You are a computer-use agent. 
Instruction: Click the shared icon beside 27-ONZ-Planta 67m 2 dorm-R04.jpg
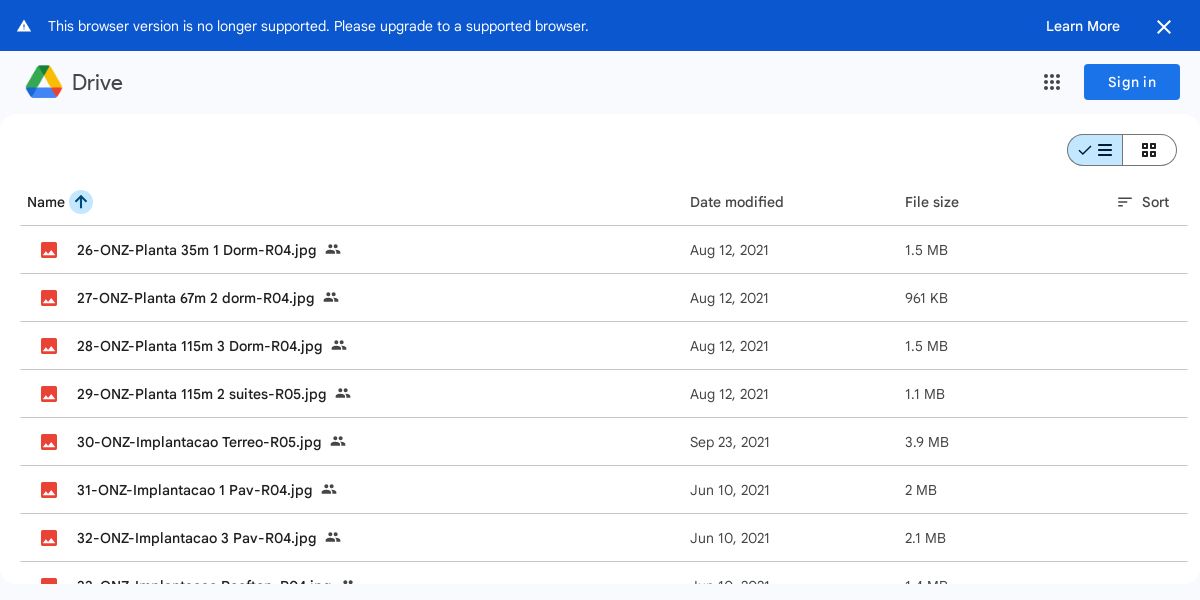coord(331,298)
